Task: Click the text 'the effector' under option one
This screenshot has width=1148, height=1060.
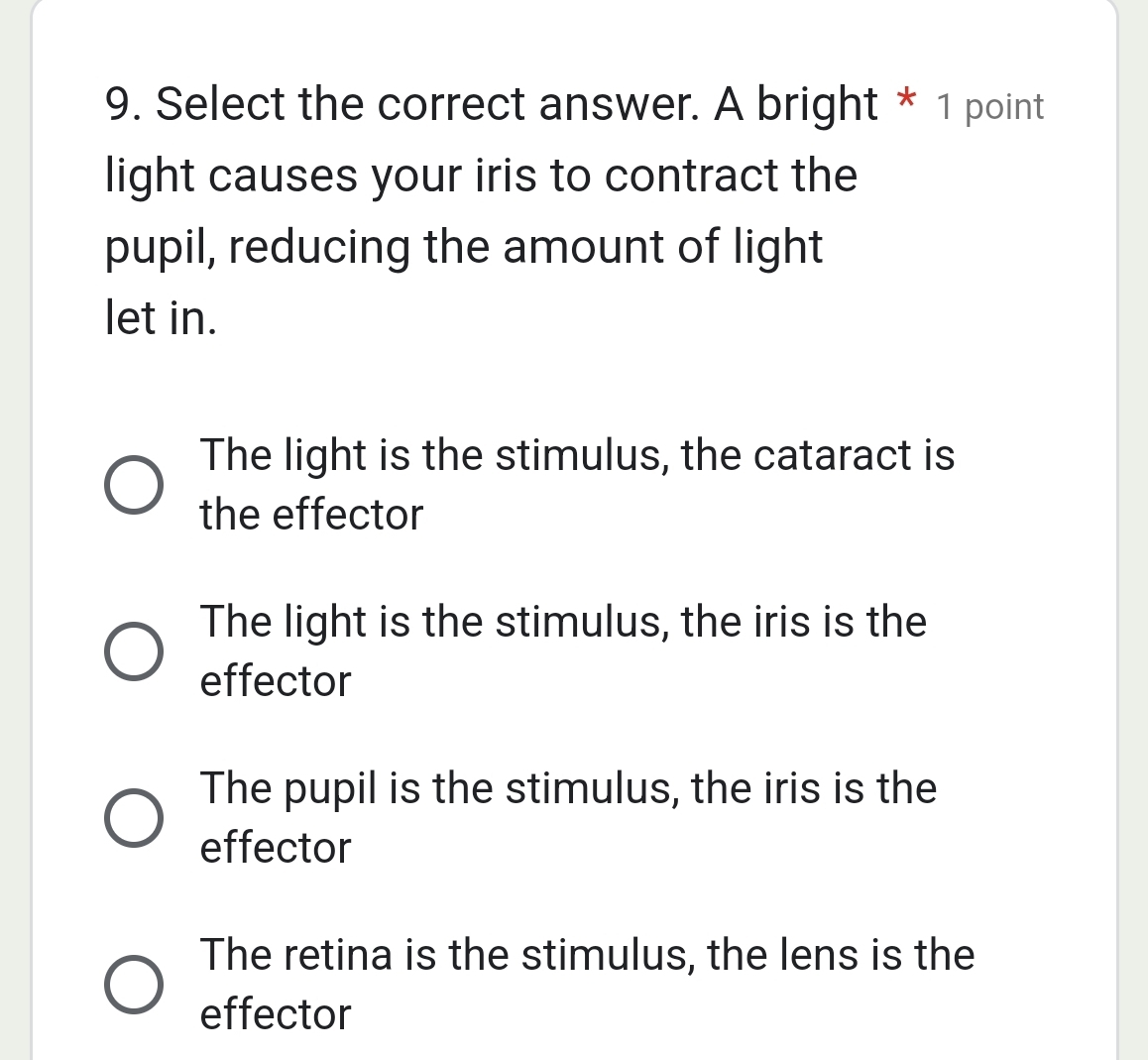Action: coord(311,515)
